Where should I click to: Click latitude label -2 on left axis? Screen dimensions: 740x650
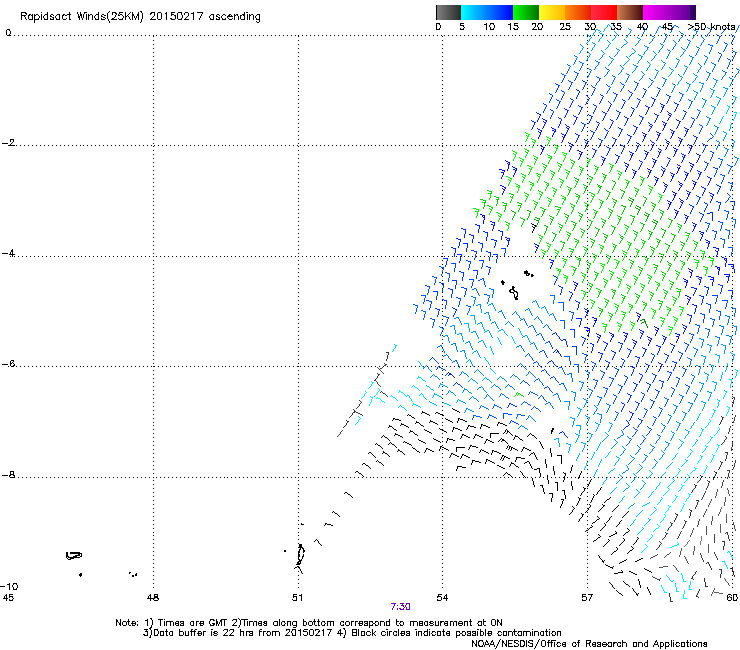click(x=8, y=143)
